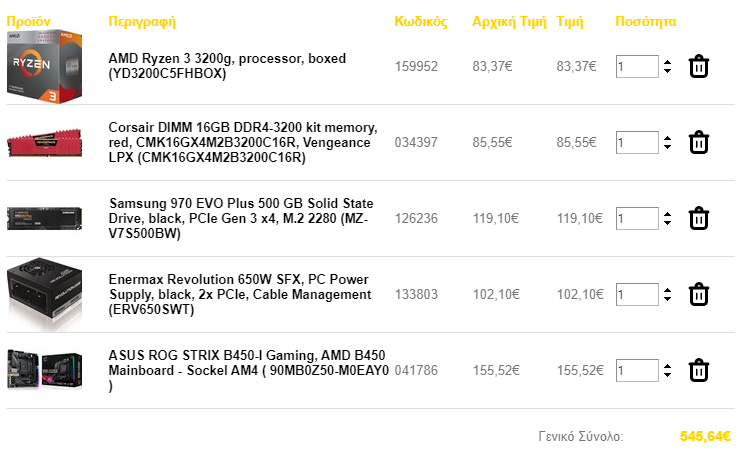
Task: Click the Περιγραφή column header
Action: click(x=142, y=21)
